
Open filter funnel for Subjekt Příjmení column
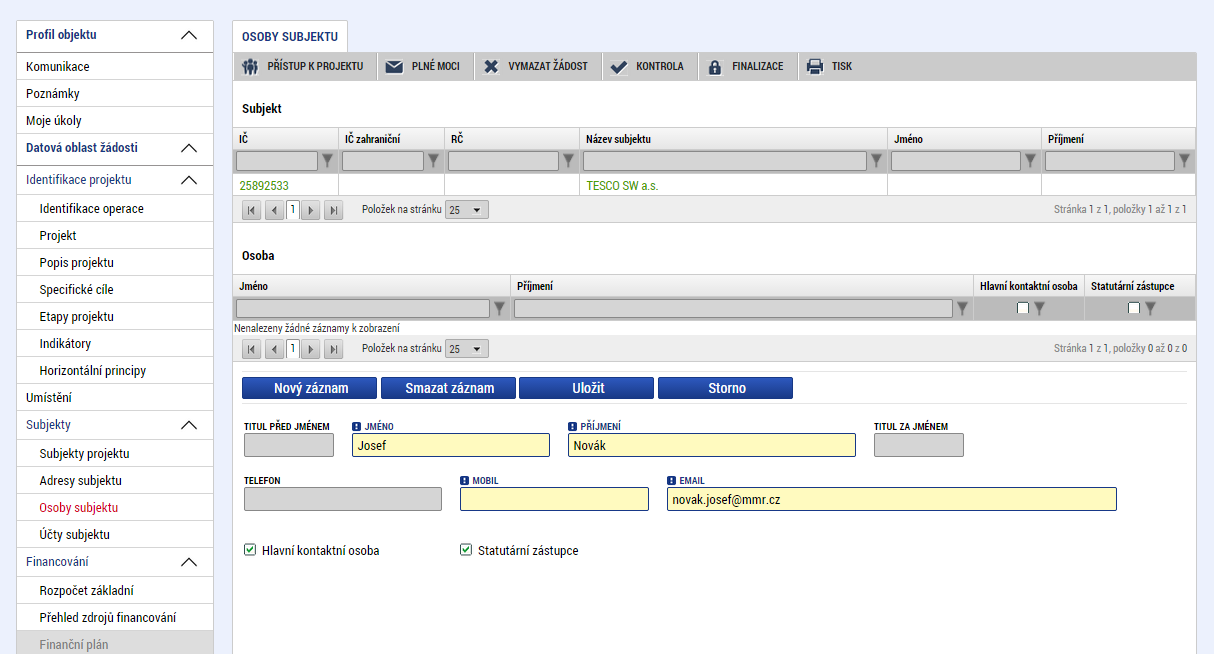pyautogui.click(x=1185, y=160)
